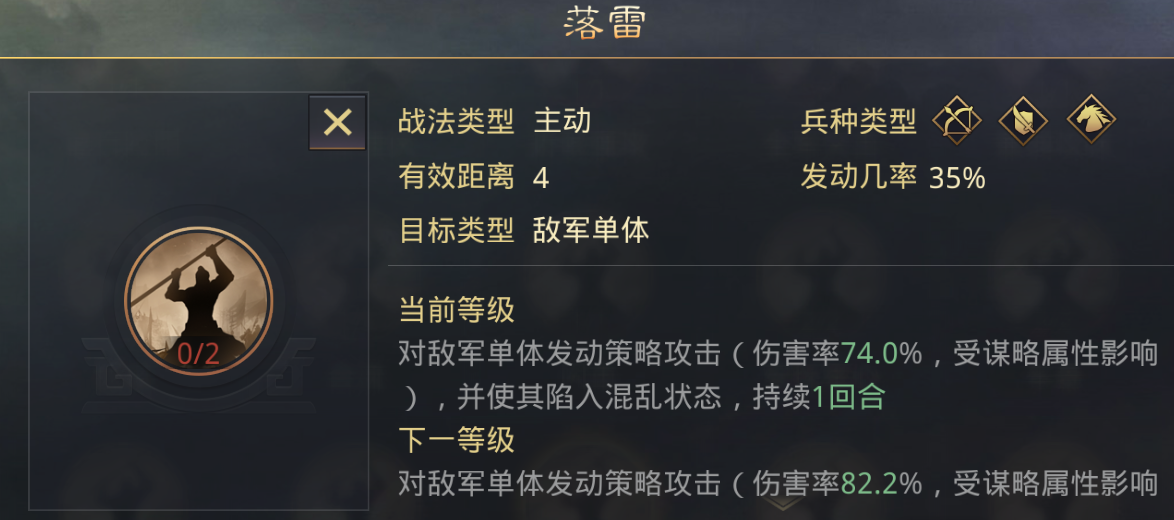Click the 目标类型 label
The height and width of the screenshot is (520, 1174).
[456, 231]
